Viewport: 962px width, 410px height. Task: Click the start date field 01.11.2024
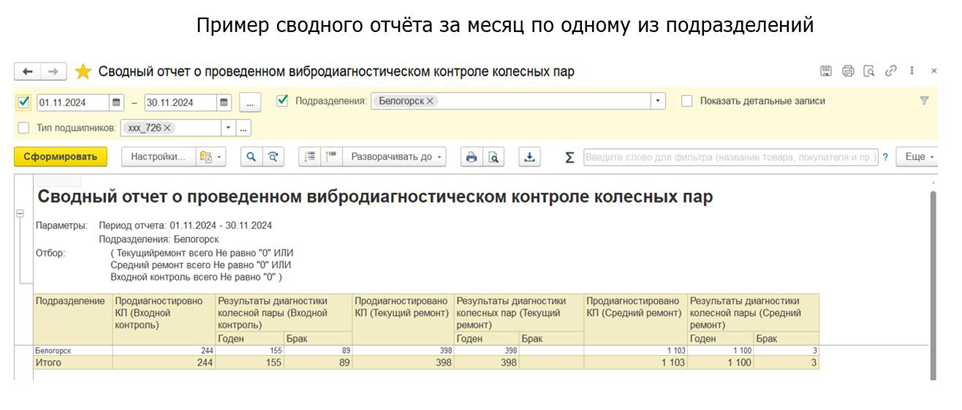click(73, 102)
